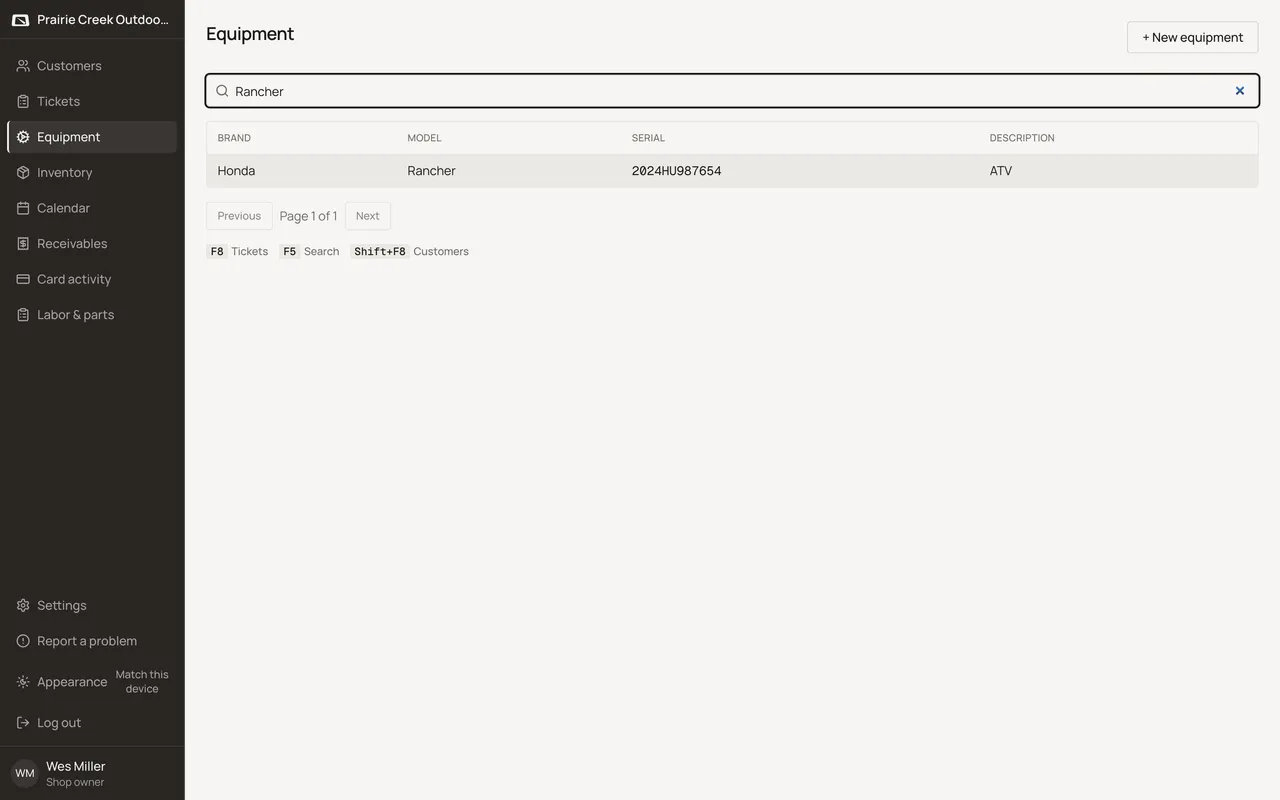Click the Customers people icon in sidebar

point(23,66)
